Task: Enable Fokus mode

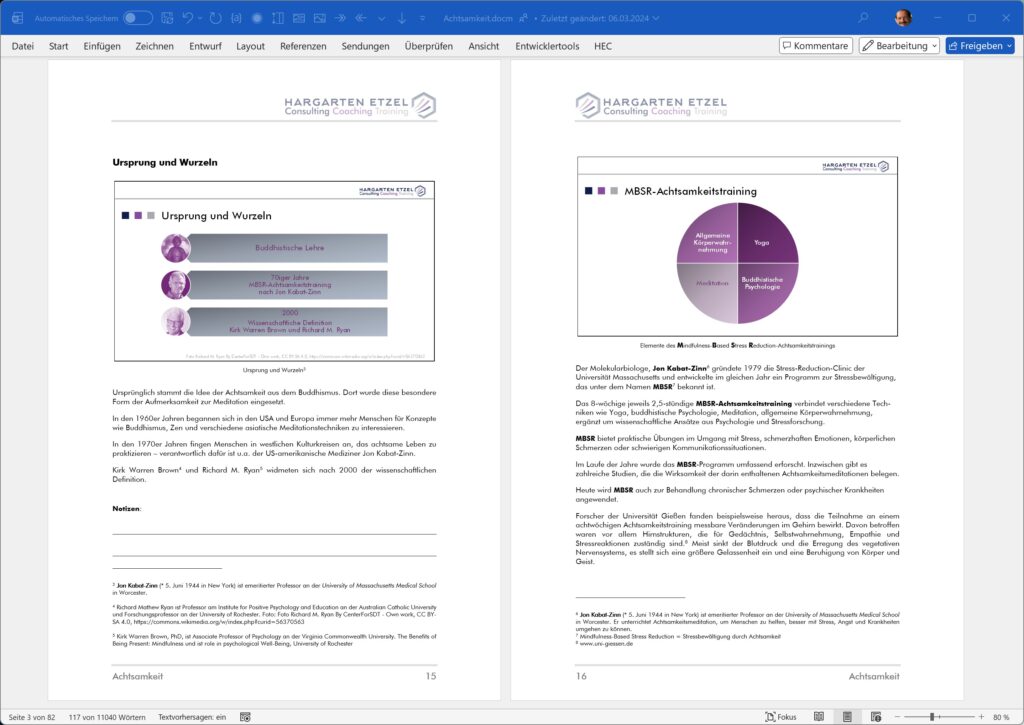Action: coord(780,717)
